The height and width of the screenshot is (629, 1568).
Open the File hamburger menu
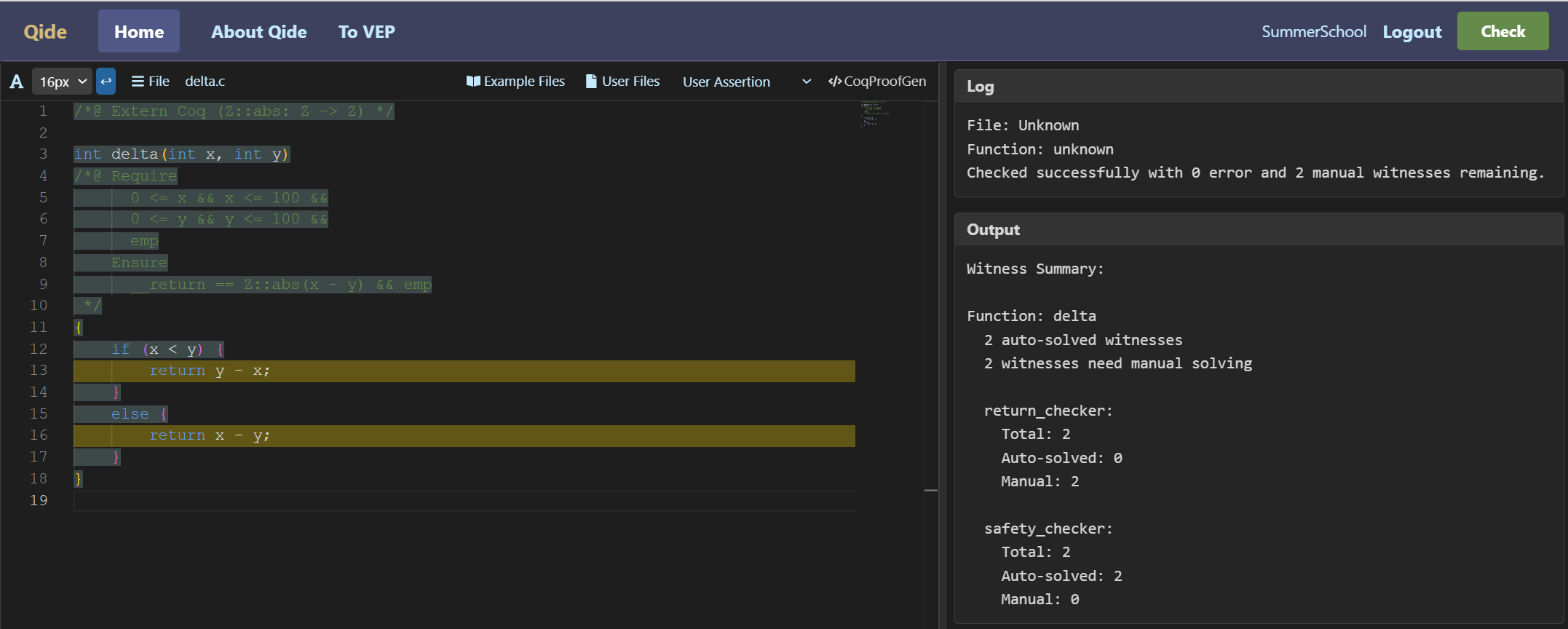150,82
